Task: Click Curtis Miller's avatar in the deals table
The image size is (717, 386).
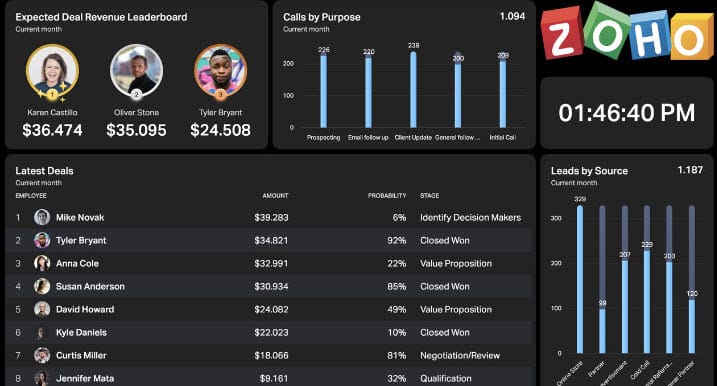Action: click(42, 355)
